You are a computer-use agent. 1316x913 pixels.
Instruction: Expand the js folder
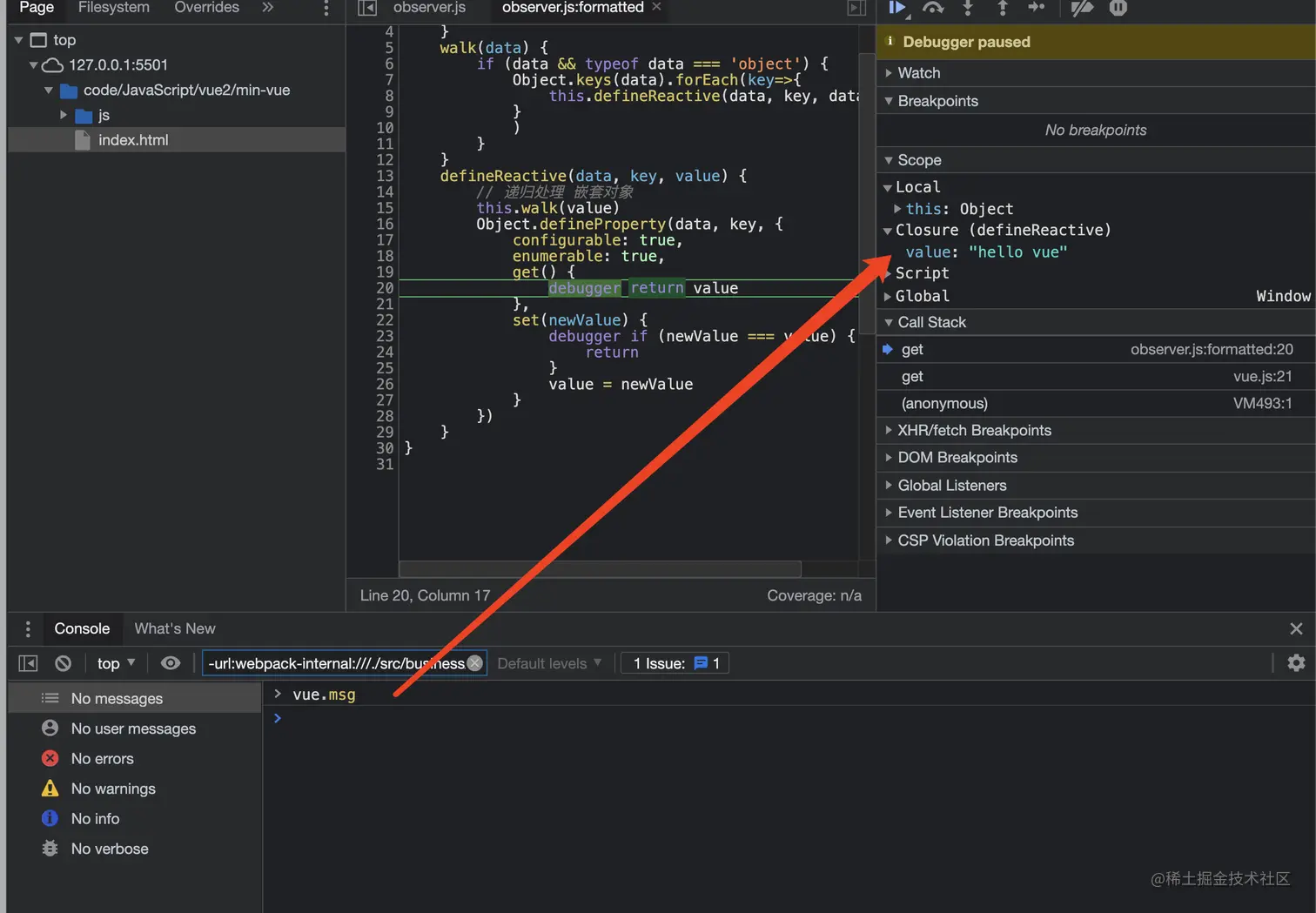click(63, 115)
